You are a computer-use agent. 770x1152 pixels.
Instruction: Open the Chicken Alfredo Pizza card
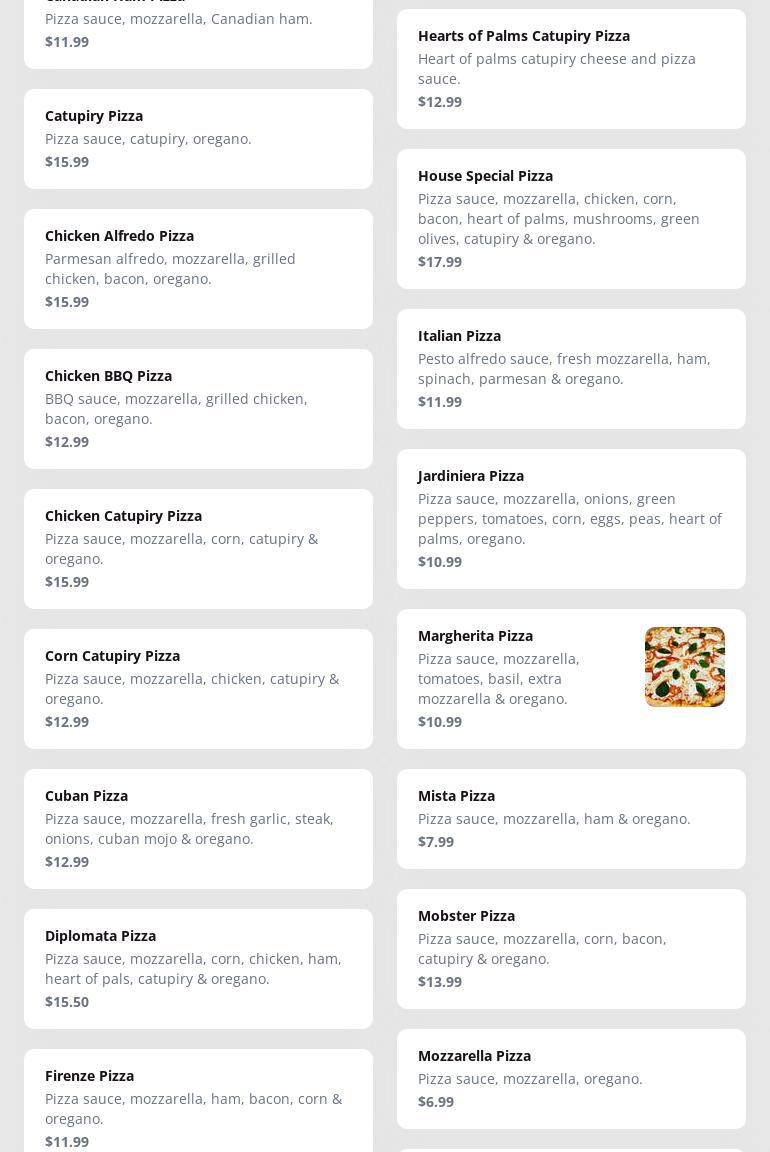click(198, 269)
